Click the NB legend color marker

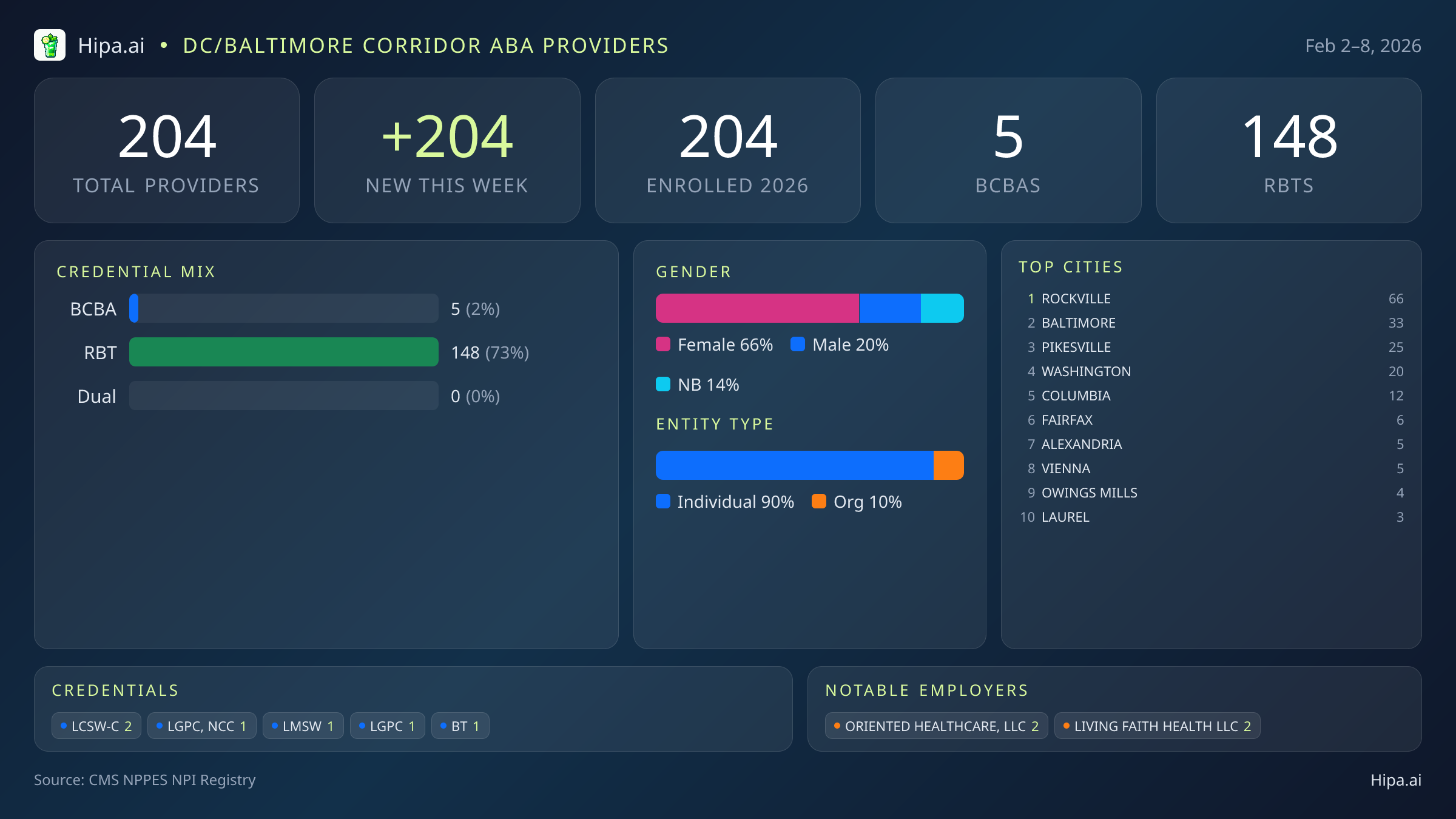[x=664, y=384]
